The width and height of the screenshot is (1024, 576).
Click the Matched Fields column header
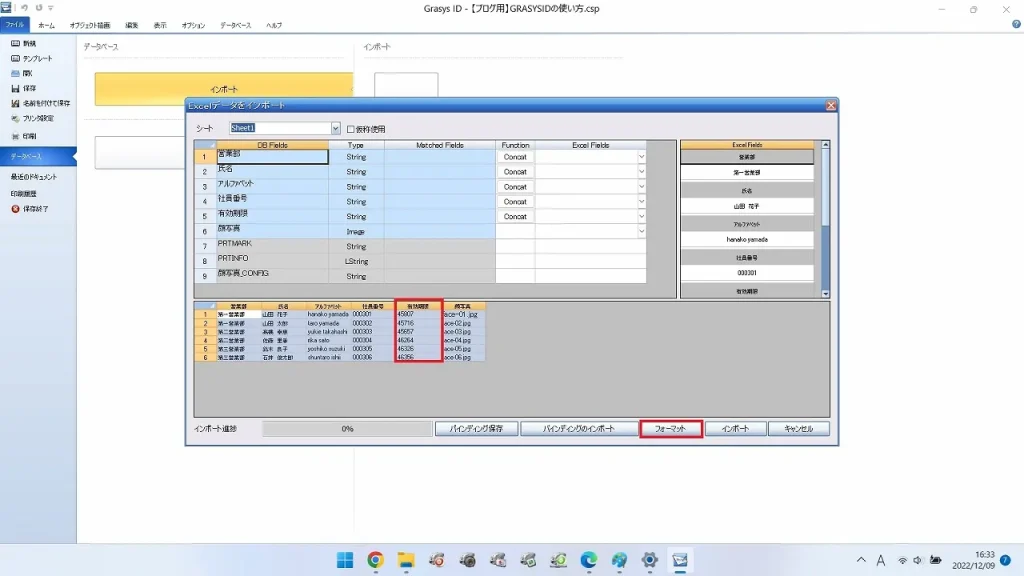click(x=440, y=145)
